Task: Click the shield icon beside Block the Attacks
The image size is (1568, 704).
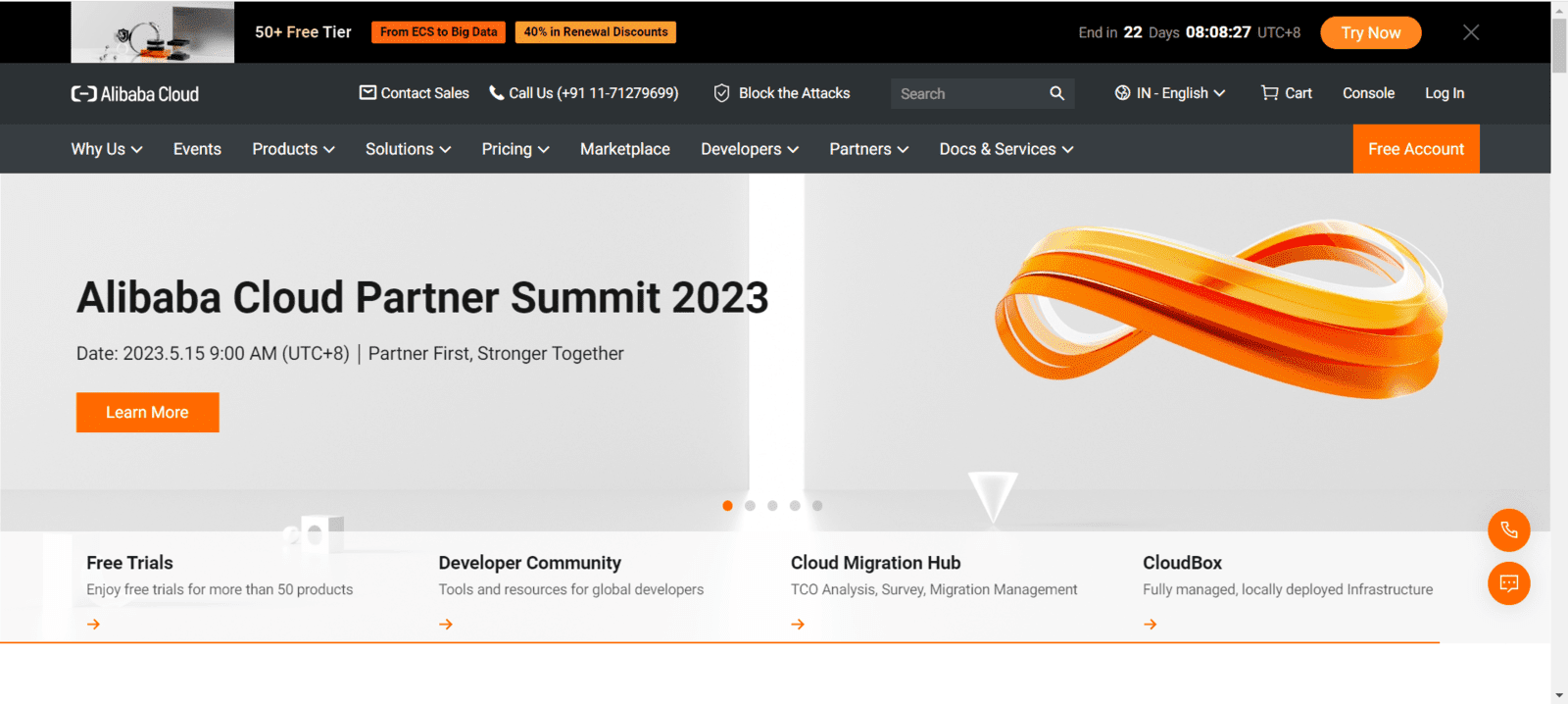Action: (721, 93)
